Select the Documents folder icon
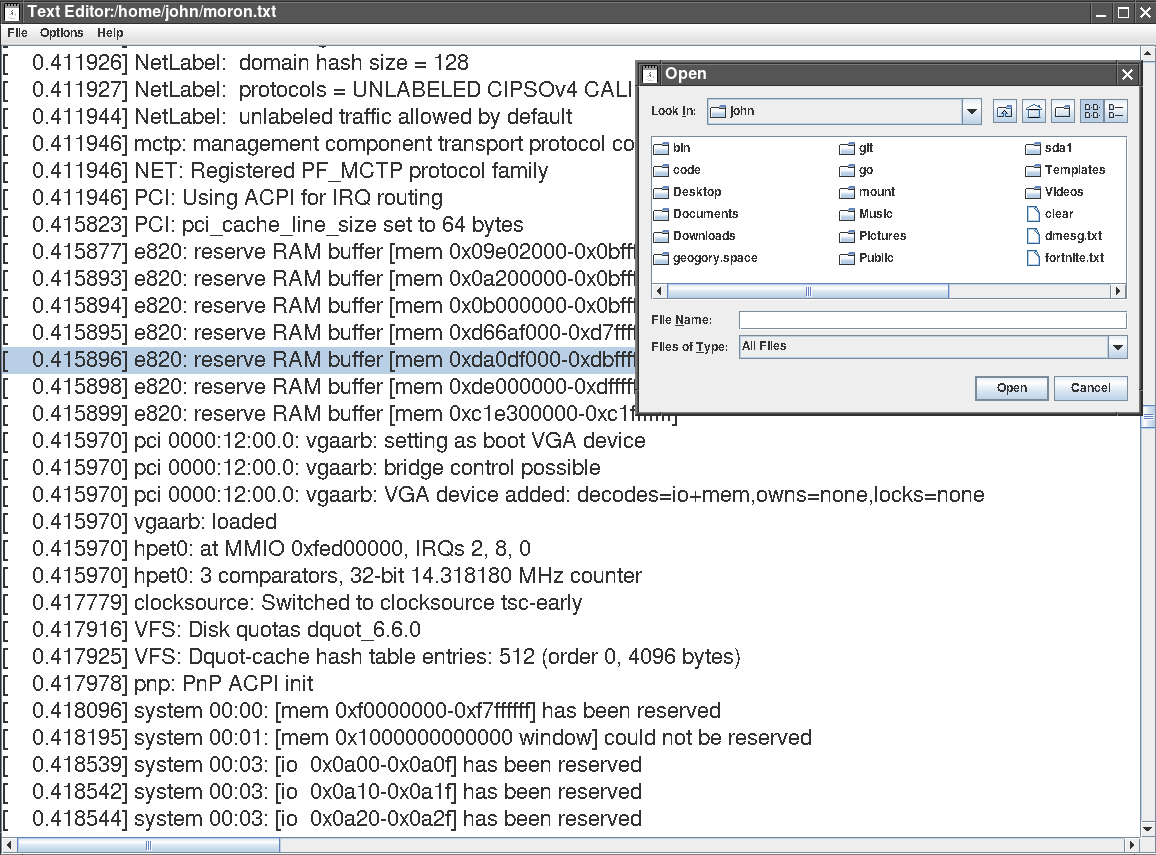 pos(660,214)
